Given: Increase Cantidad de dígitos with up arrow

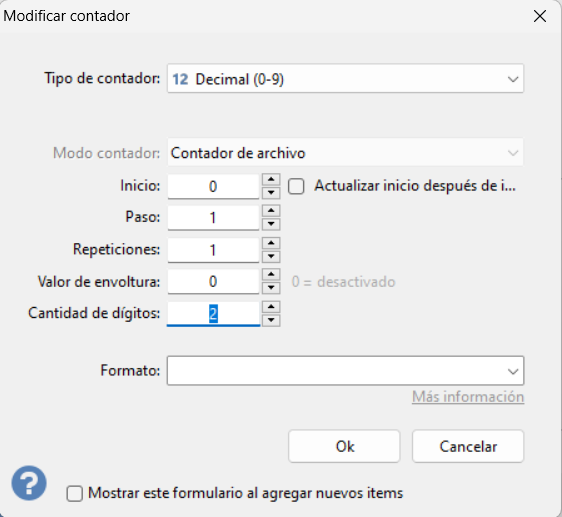Looking at the screenshot, I should pos(271,307).
